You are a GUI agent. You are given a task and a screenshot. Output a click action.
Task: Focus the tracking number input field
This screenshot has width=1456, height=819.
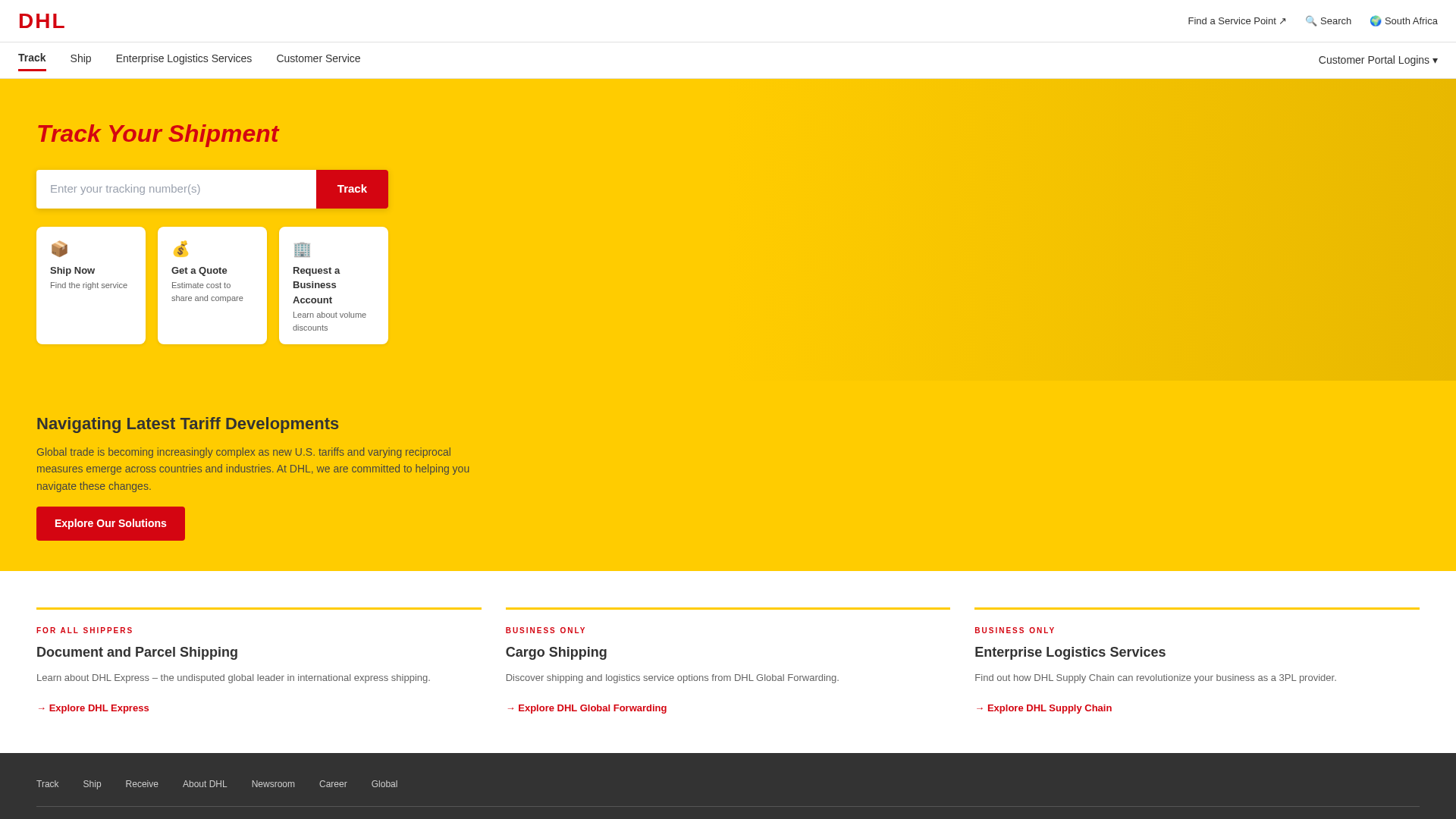tap(176, 189)
